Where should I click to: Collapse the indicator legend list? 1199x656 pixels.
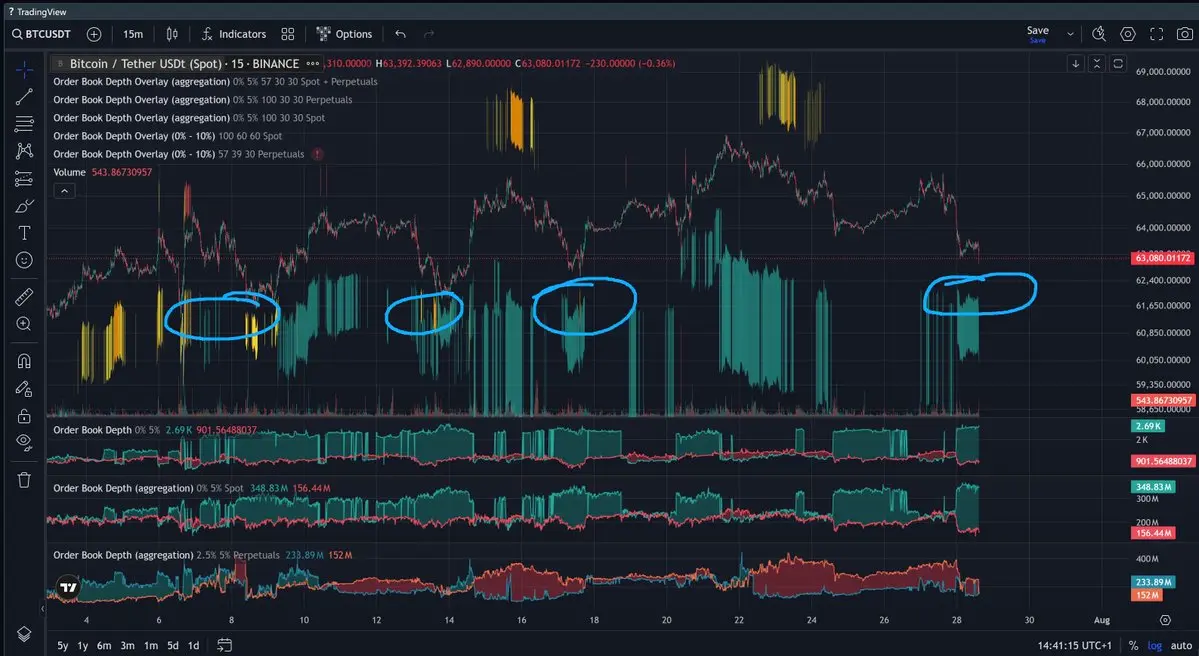coord(64,190)
